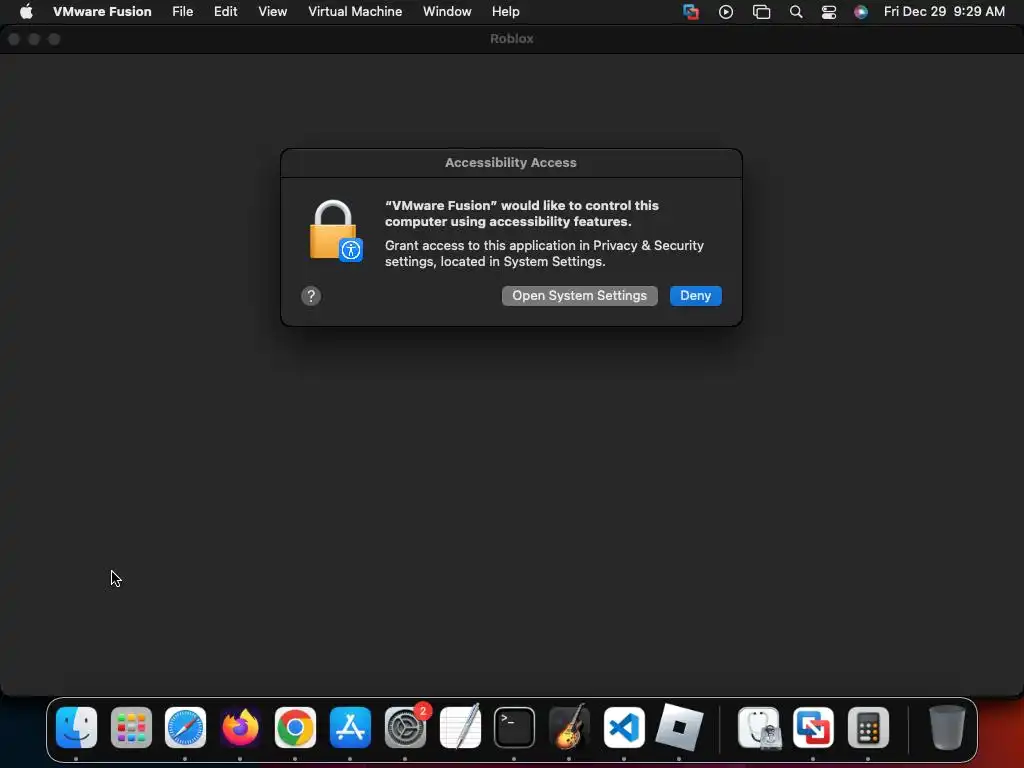1024x768 pixels.
Task: Click the lock accessibility icon in dialog
Action: (x=336, y=231)
